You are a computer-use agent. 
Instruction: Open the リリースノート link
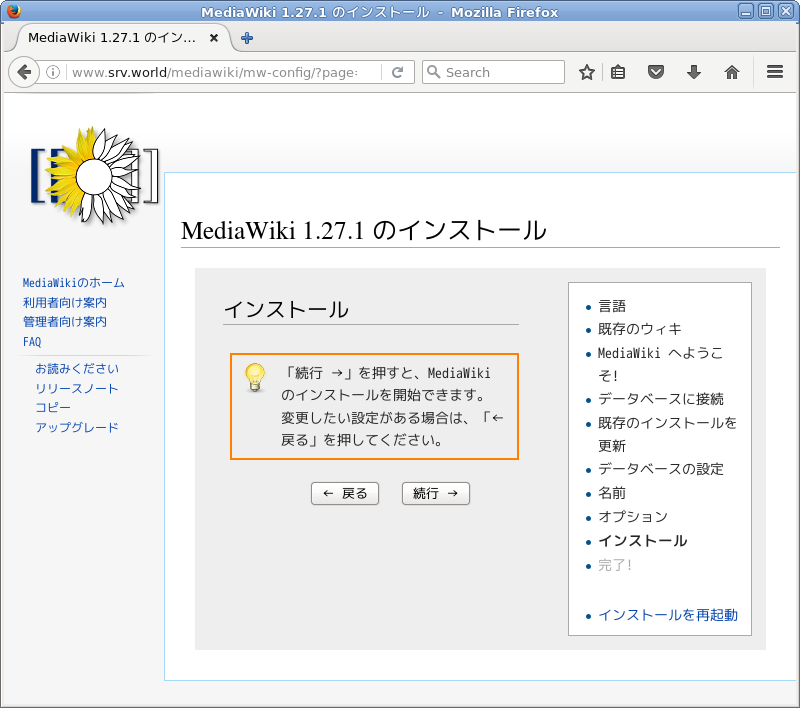(77, 389)
